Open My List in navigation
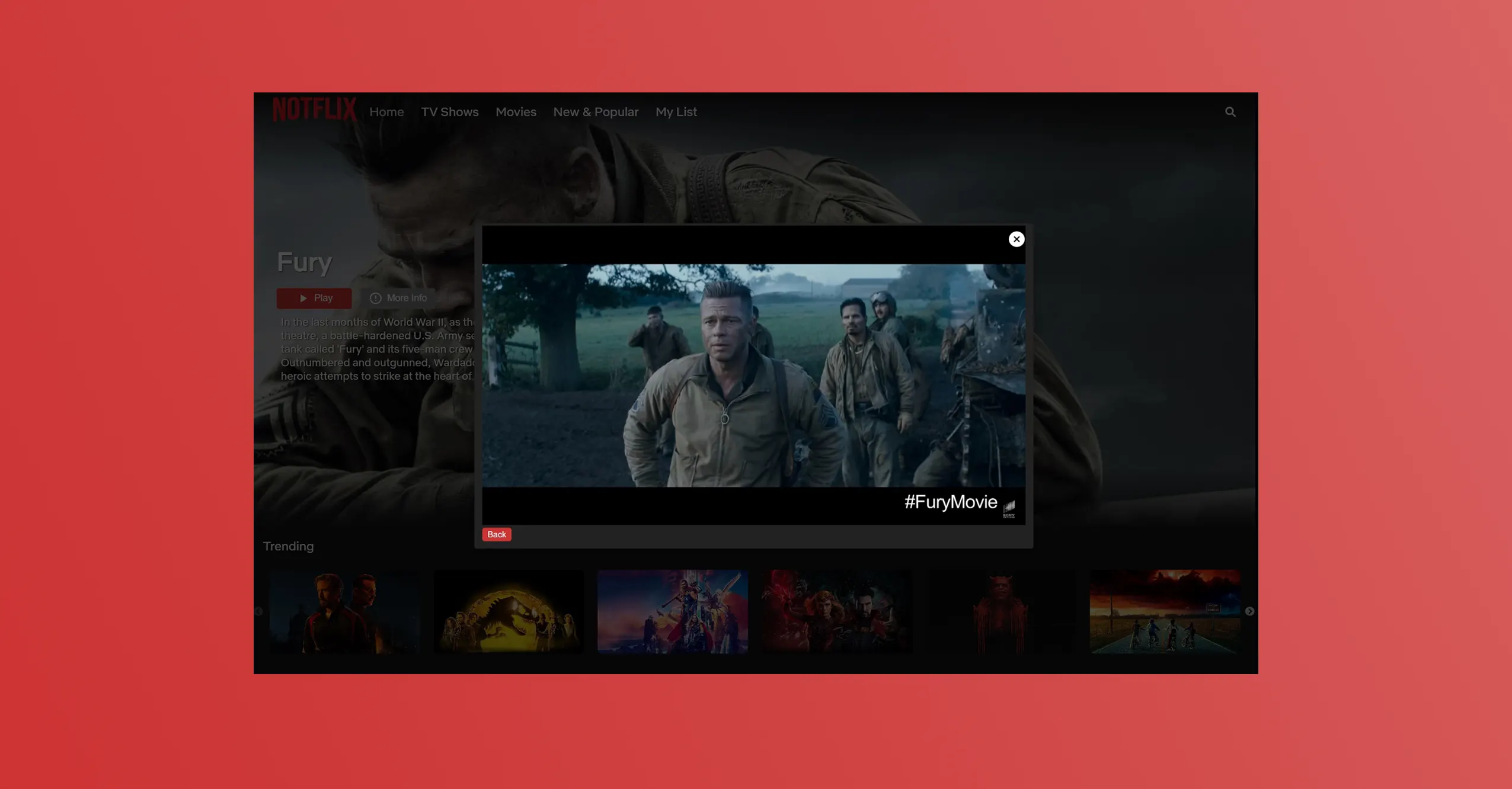This screenshot has height=789, width=1512. [x=676, y=112]
